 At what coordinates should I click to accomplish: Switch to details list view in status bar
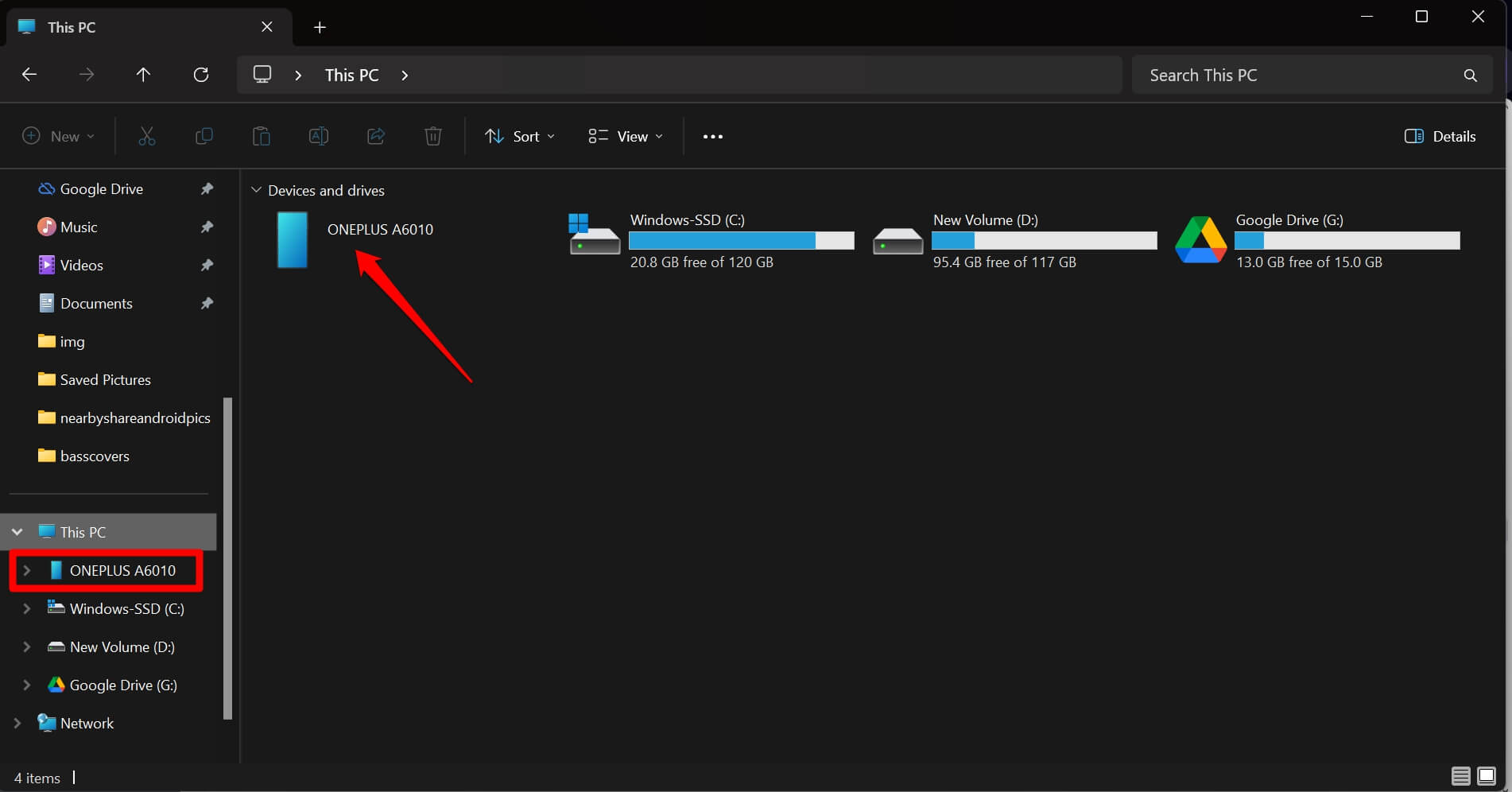pos(1460,776)
